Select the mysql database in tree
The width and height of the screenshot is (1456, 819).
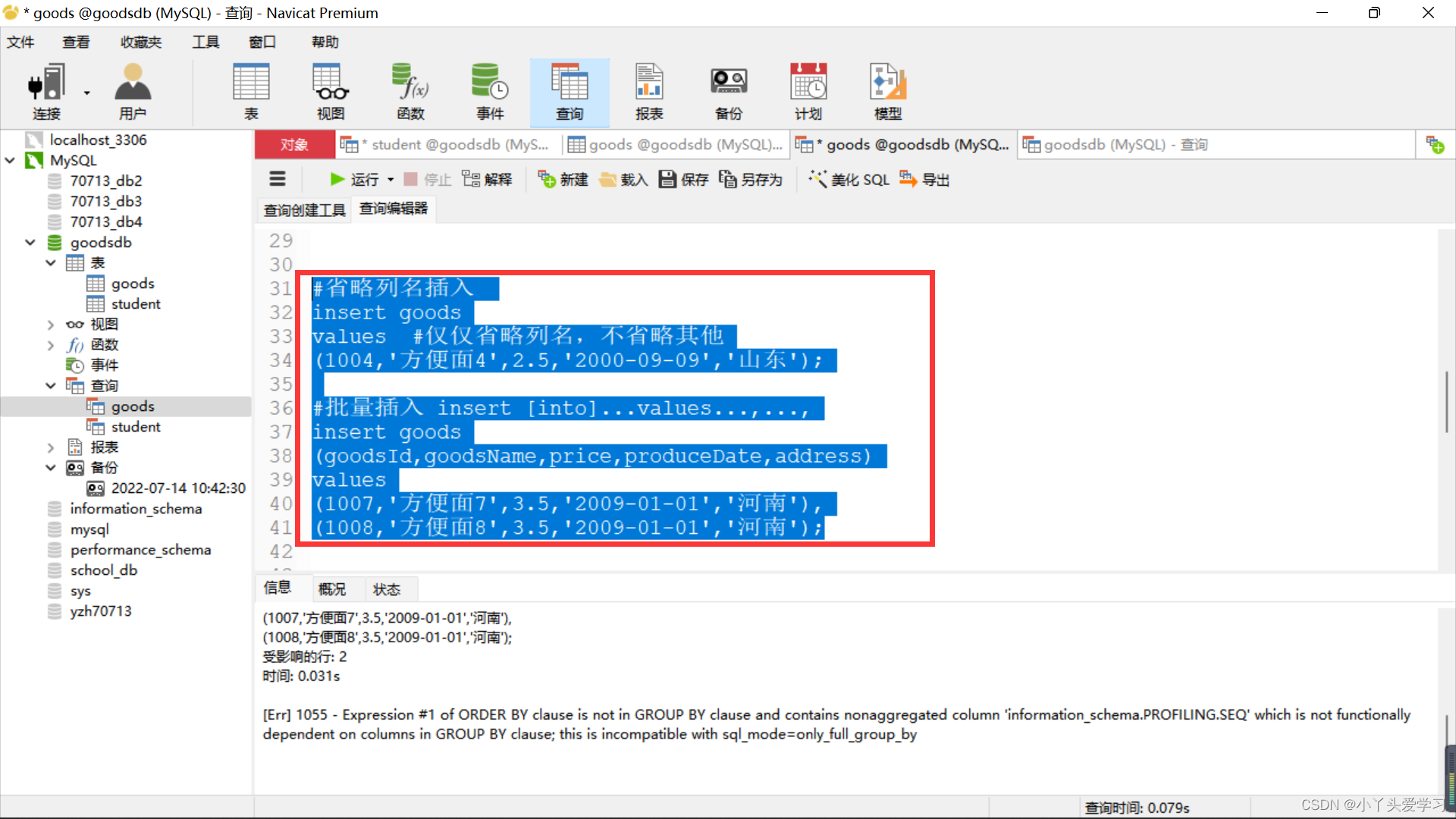click(x=89, y=529)
